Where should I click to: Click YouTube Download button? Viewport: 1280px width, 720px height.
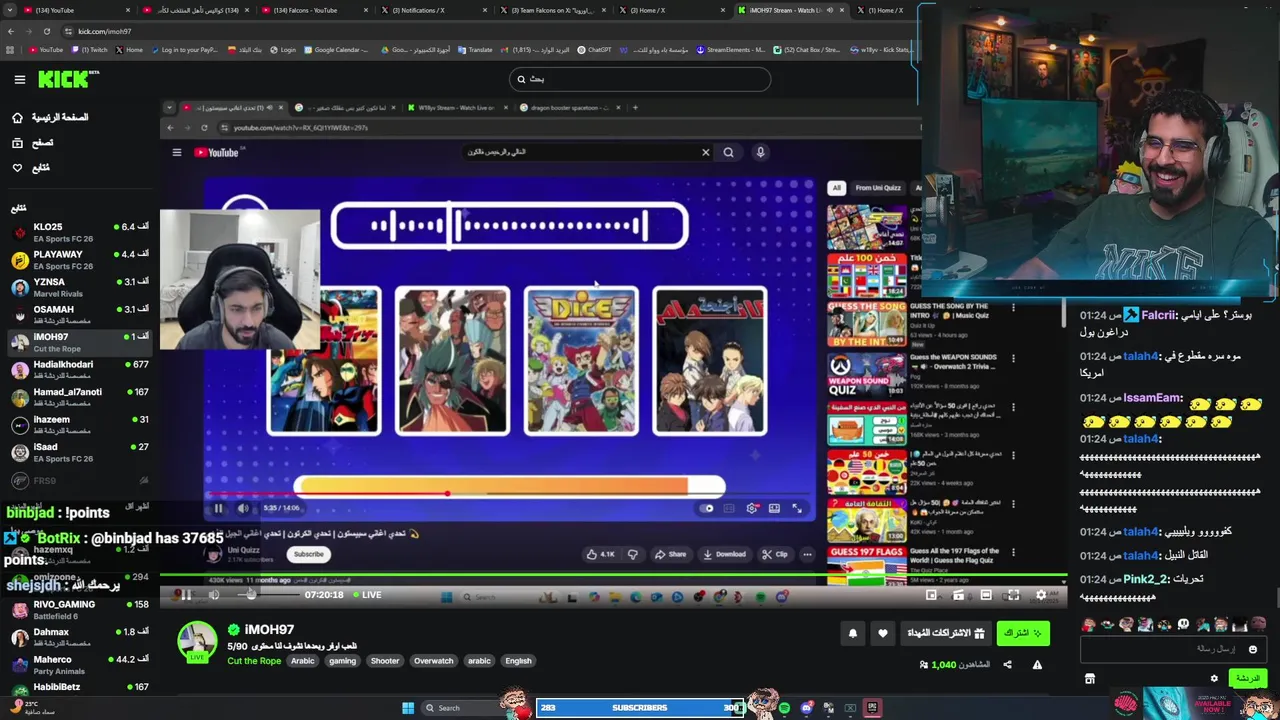tap(724, 554)
